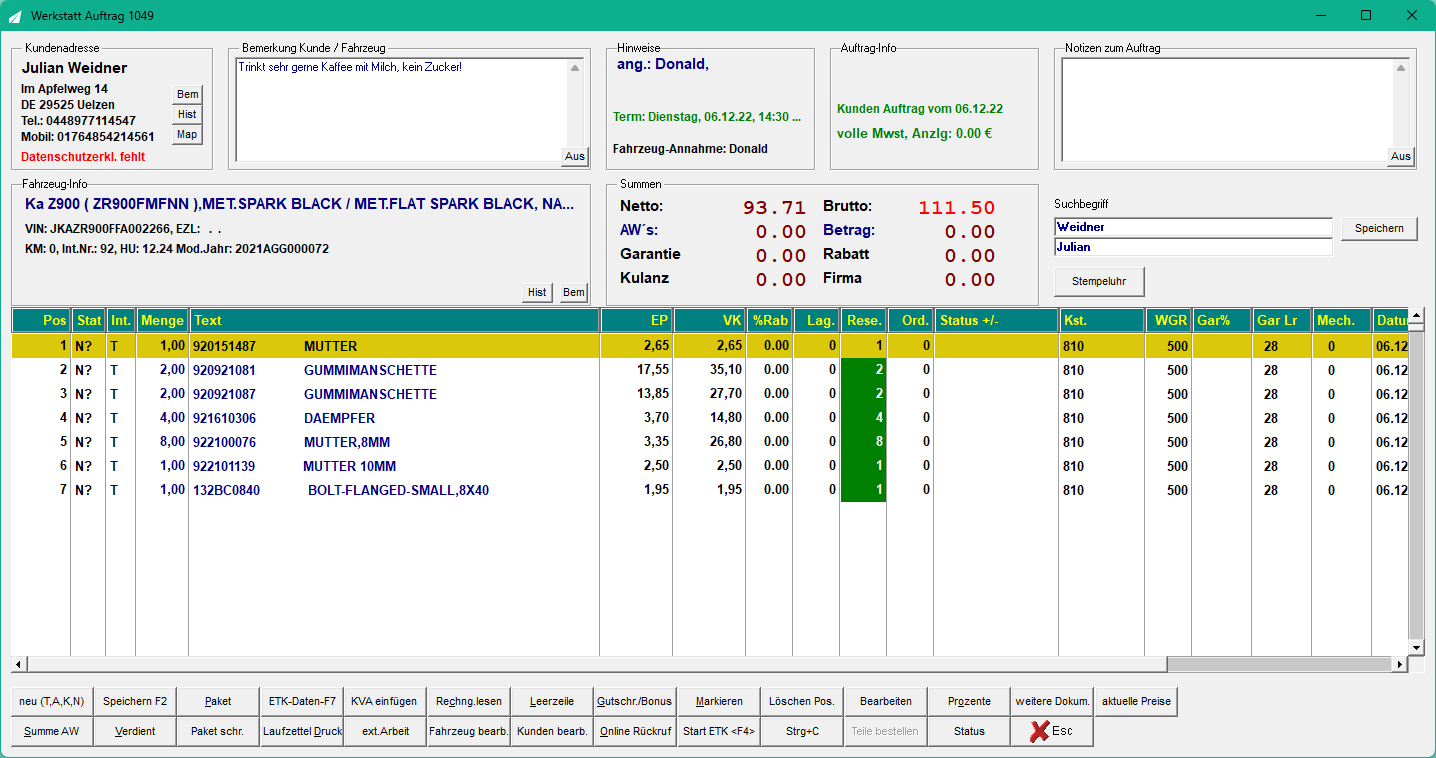Click the Paket button

(x=218, y=702)
